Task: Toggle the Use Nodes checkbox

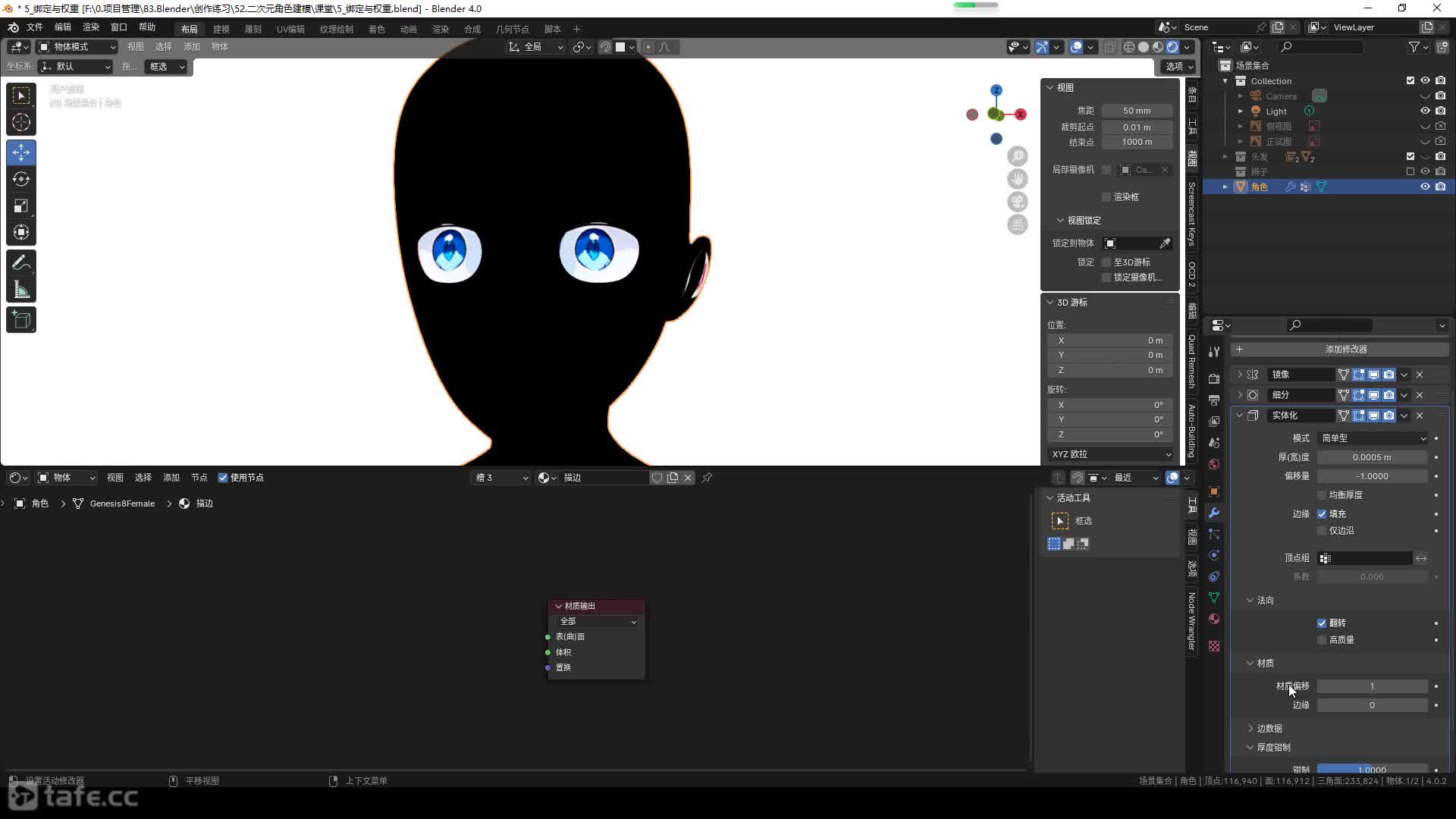Action: click(223, 478)
